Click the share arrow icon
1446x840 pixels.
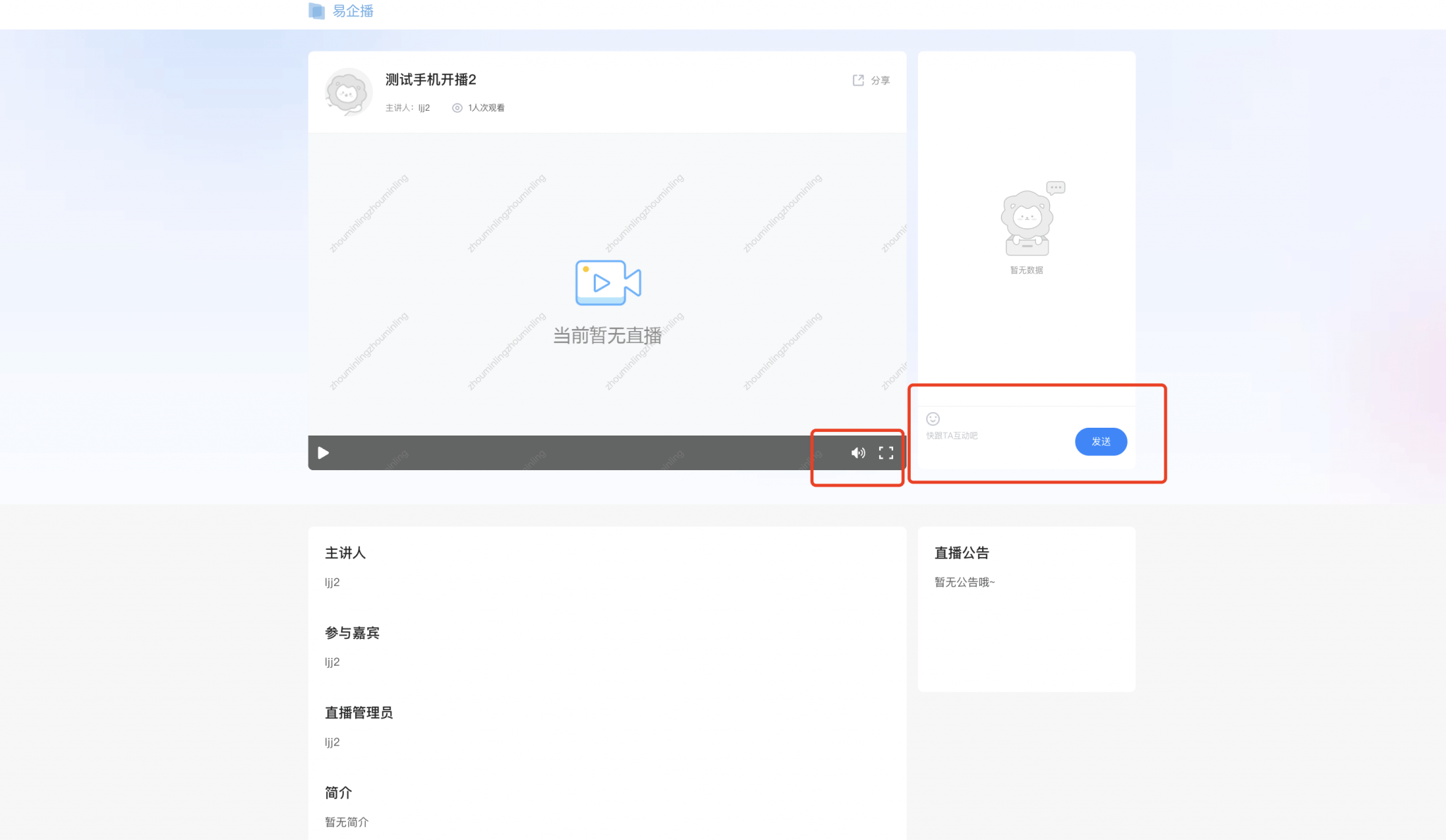tap(858, 80)
